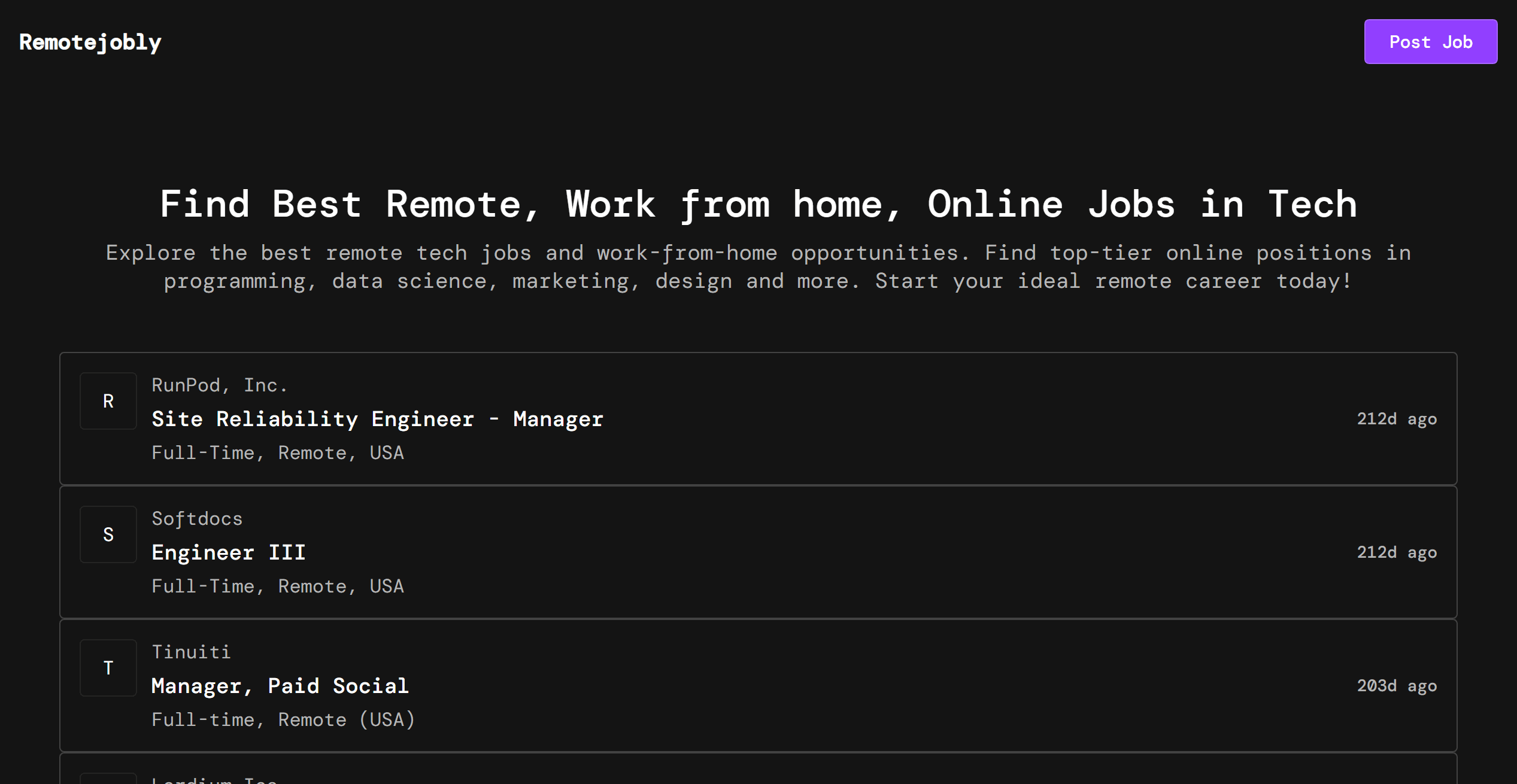The height and width of the screenshot is (784, 1517).
Task: Click the Remotejobly logo
Action: (90, 42)
